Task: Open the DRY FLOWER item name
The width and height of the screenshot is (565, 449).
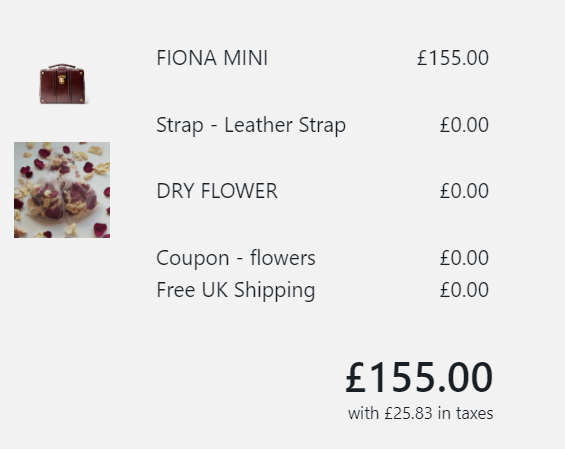Action: point(217,191)
